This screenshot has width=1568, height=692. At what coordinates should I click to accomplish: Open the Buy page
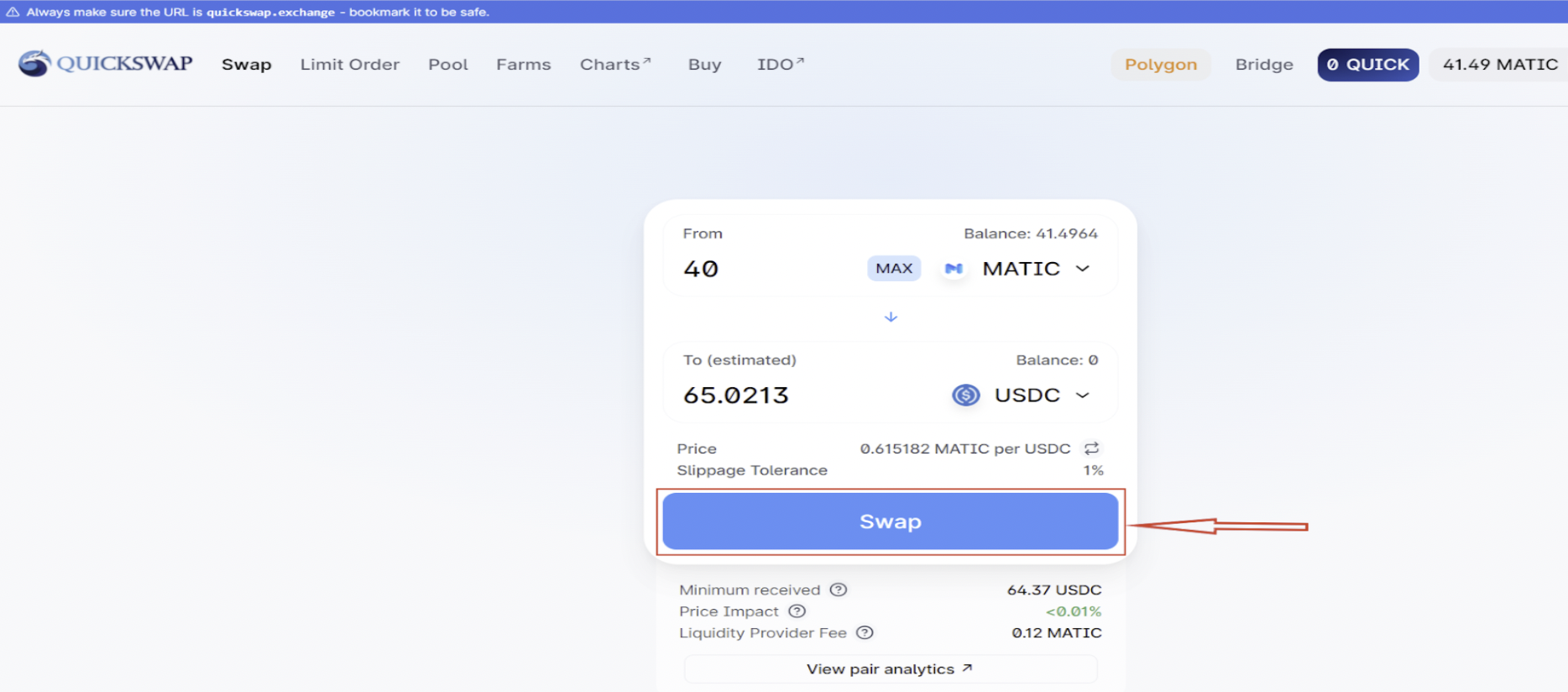pyautogui.click(x=705, y=65)
